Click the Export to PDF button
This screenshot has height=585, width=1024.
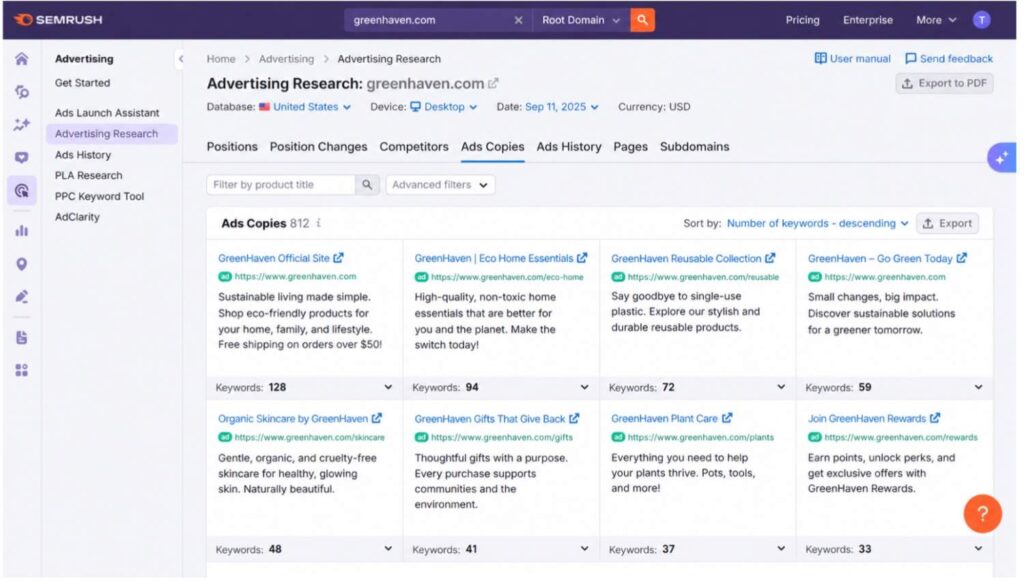[944, 84]
